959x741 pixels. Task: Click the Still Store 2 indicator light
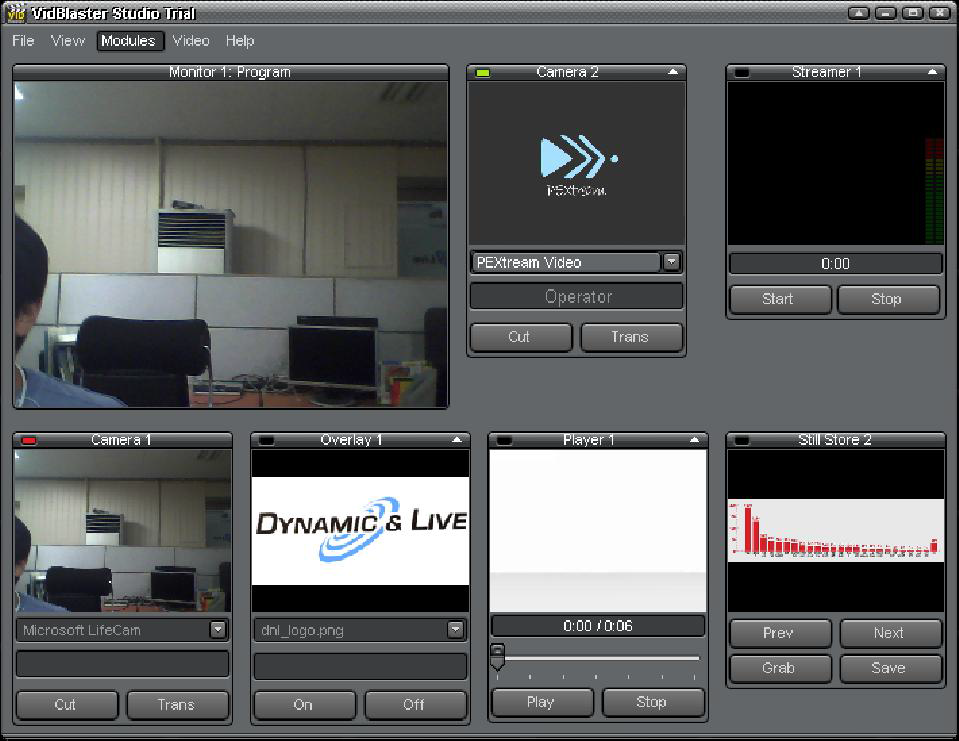[742, 440]
